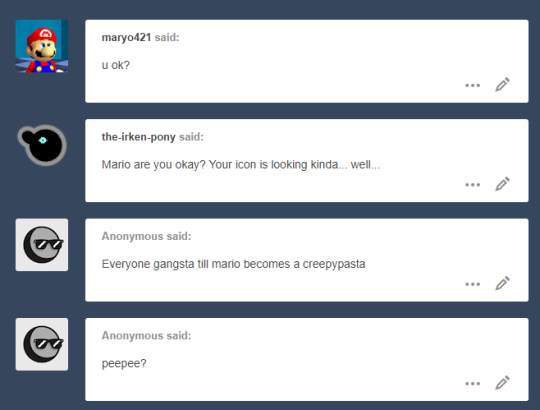Visit the maryo421 username link
Image resolution: width=540 pixels, height=410 pixels.
(126, 38)
